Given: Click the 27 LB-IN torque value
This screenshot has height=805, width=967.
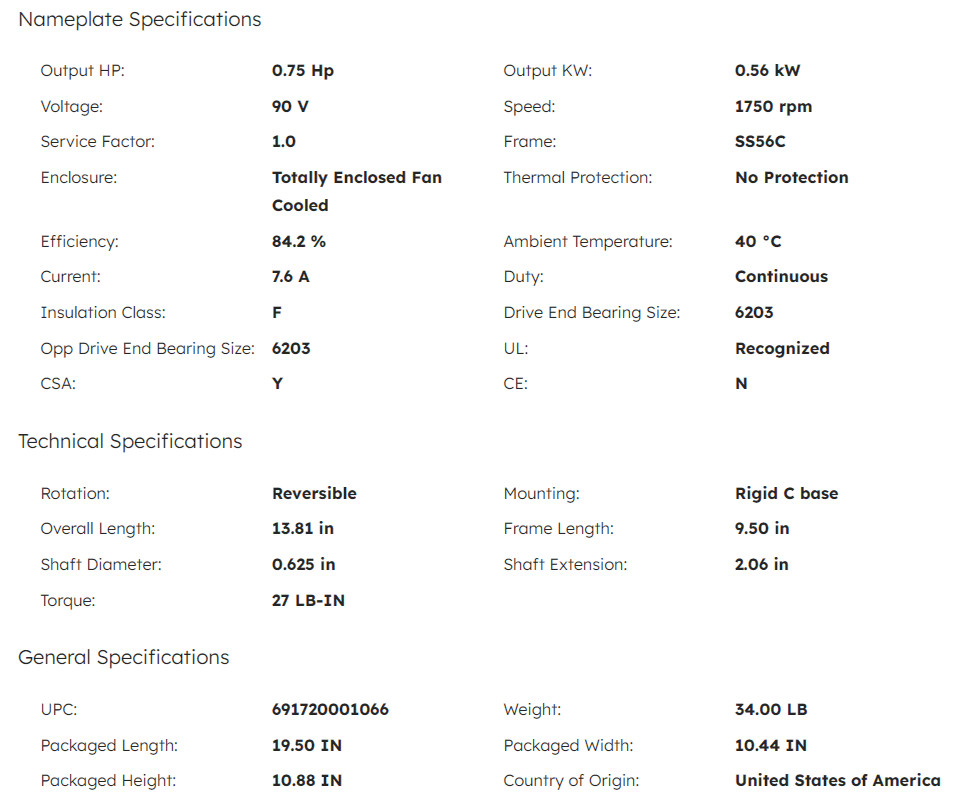Looking at the screenshot, I should pyautogui.click(x=308, y=601).
